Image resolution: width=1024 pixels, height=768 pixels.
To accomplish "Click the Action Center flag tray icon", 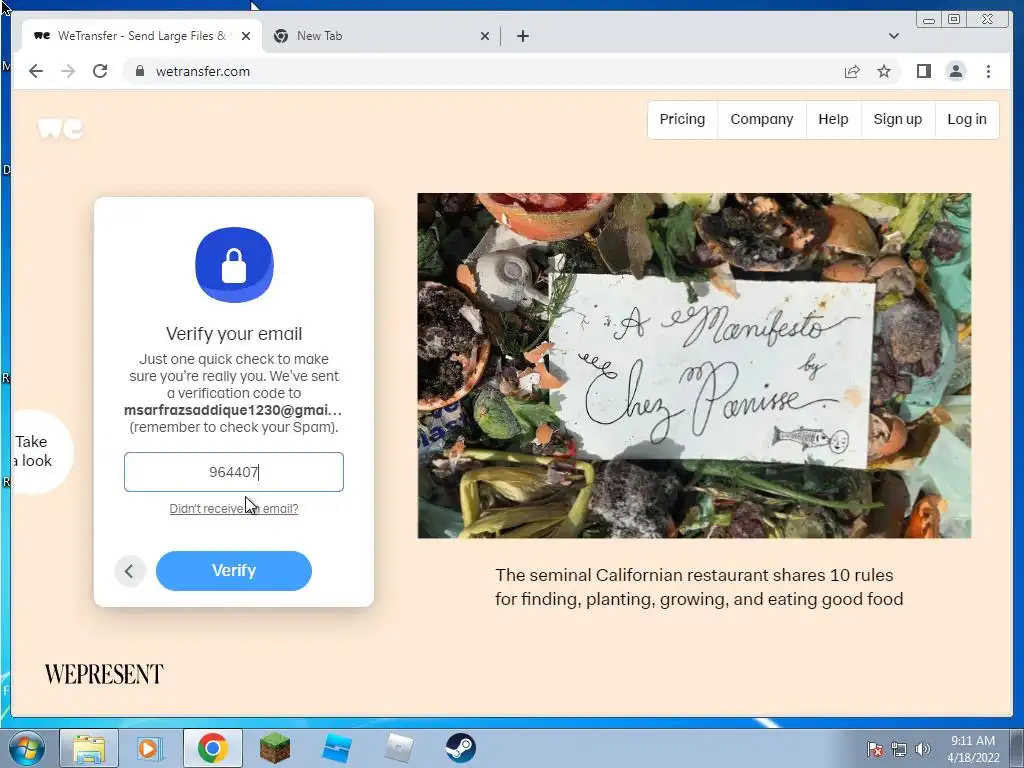I will click(875, 749).
